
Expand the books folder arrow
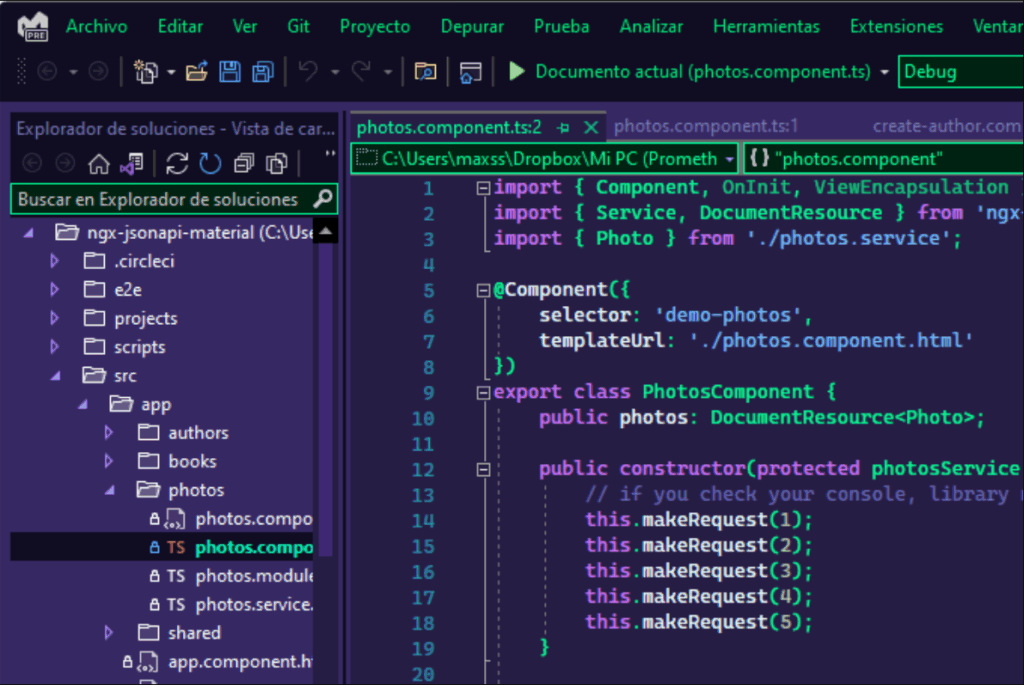(109, 461)
